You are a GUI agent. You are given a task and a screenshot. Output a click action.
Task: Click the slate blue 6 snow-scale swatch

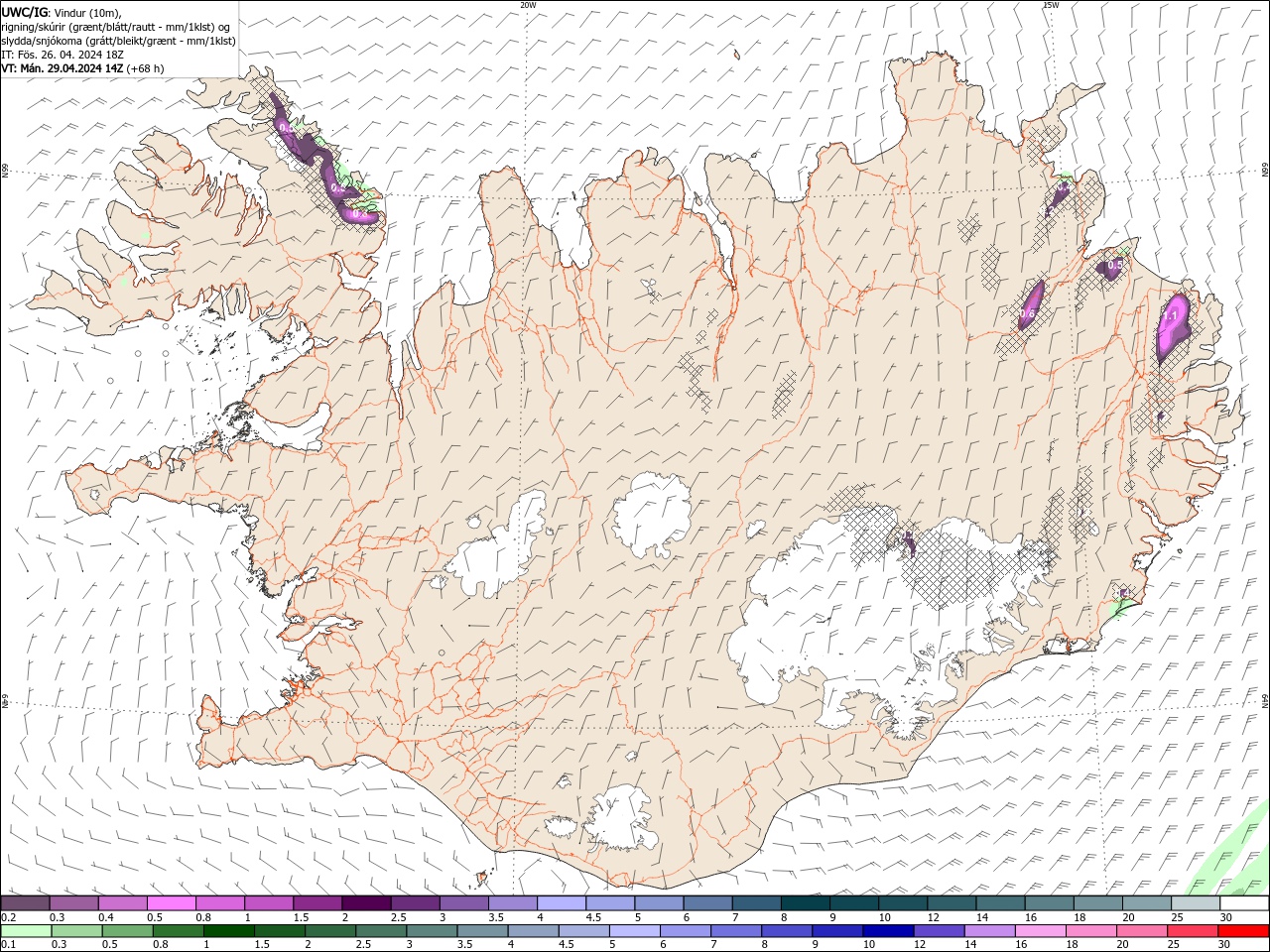707,903
